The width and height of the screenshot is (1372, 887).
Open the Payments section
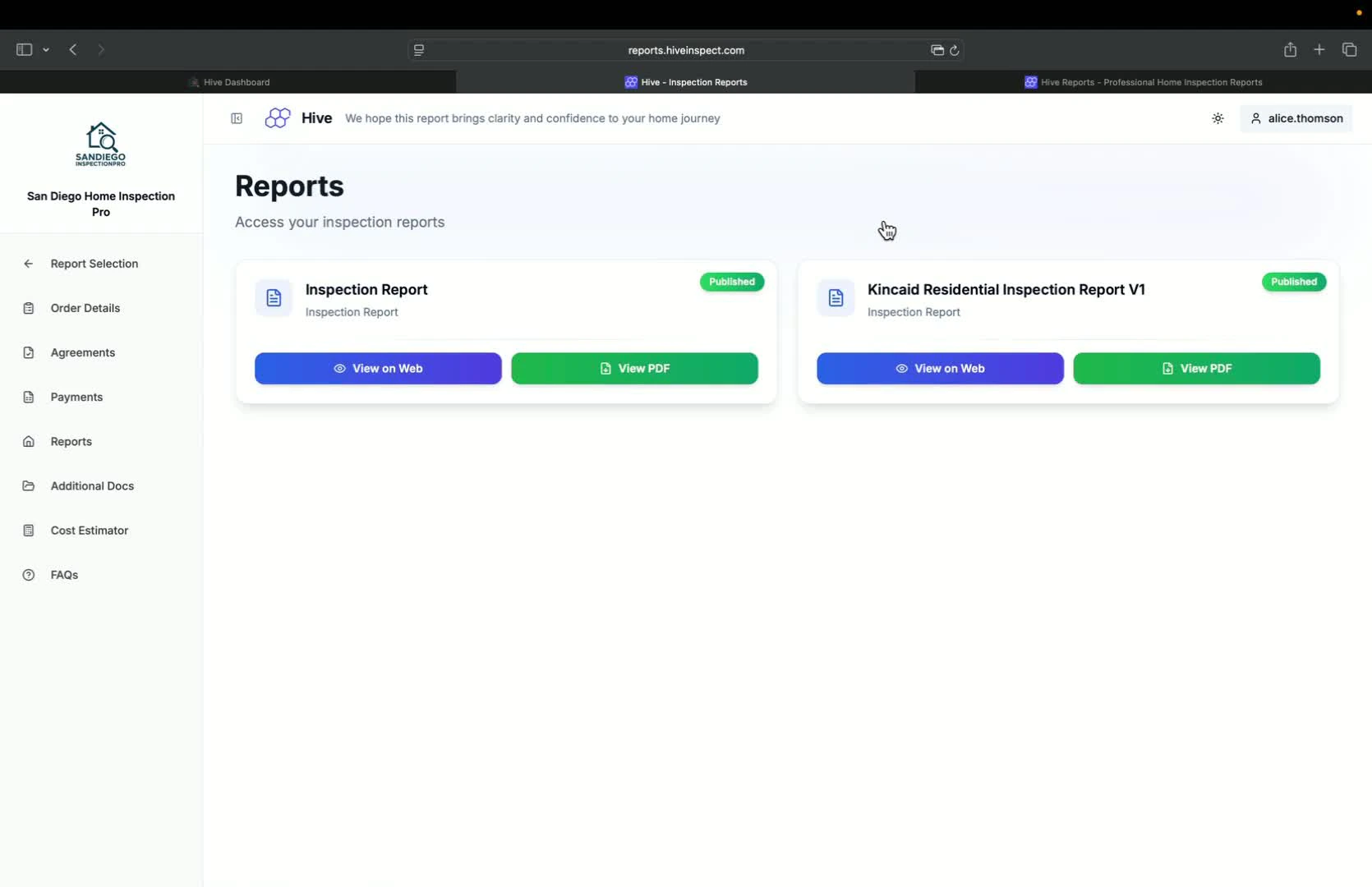point(76,397)
